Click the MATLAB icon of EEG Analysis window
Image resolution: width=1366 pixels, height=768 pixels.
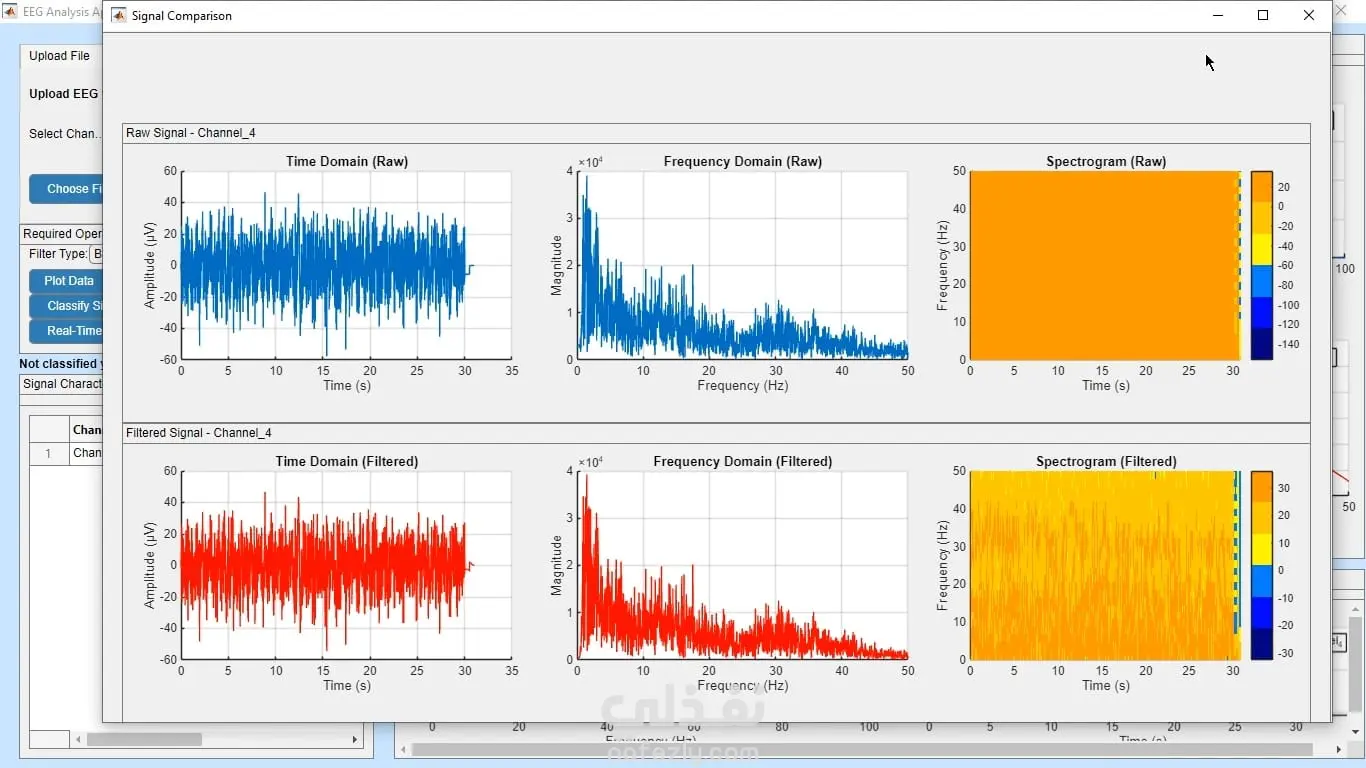(9, 12)
